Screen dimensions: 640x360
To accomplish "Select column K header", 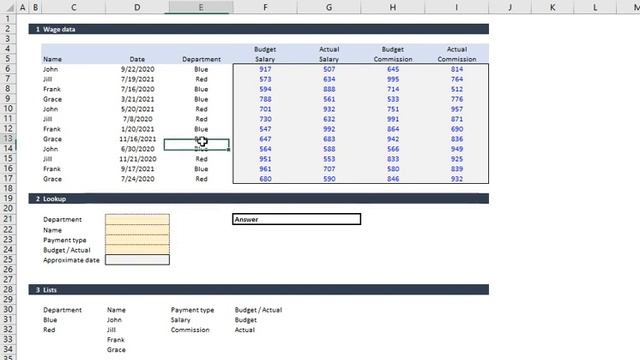I will [x=552, y=7].
